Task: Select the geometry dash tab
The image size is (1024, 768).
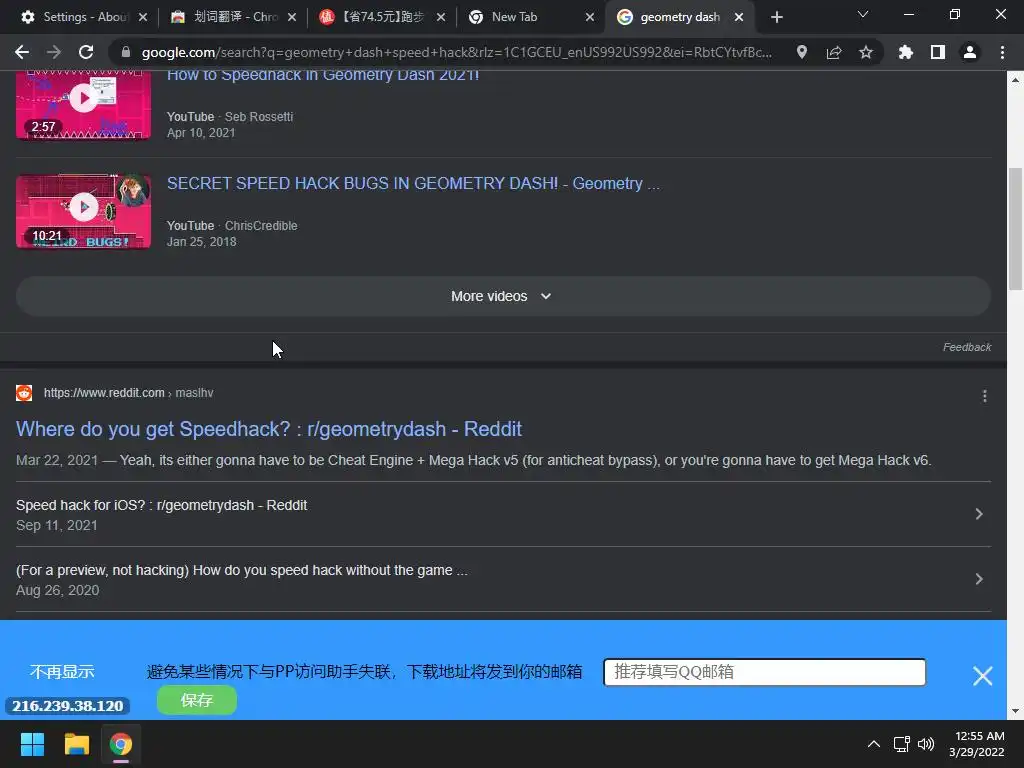Action: tap(679, 17)
